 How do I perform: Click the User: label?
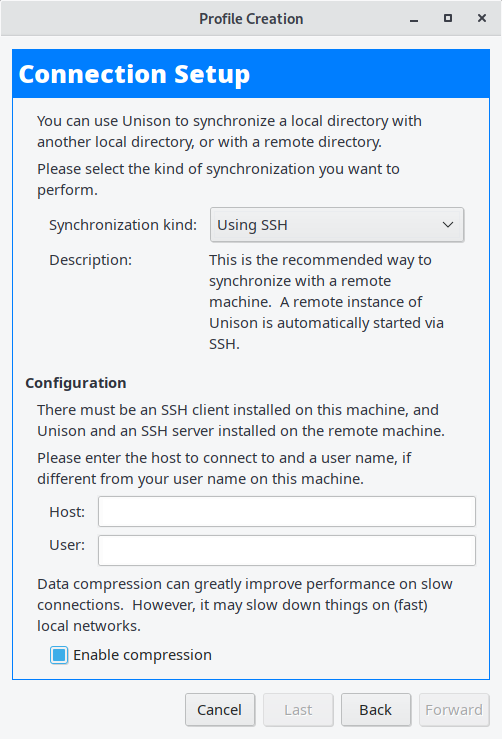[x=67, y=545]
